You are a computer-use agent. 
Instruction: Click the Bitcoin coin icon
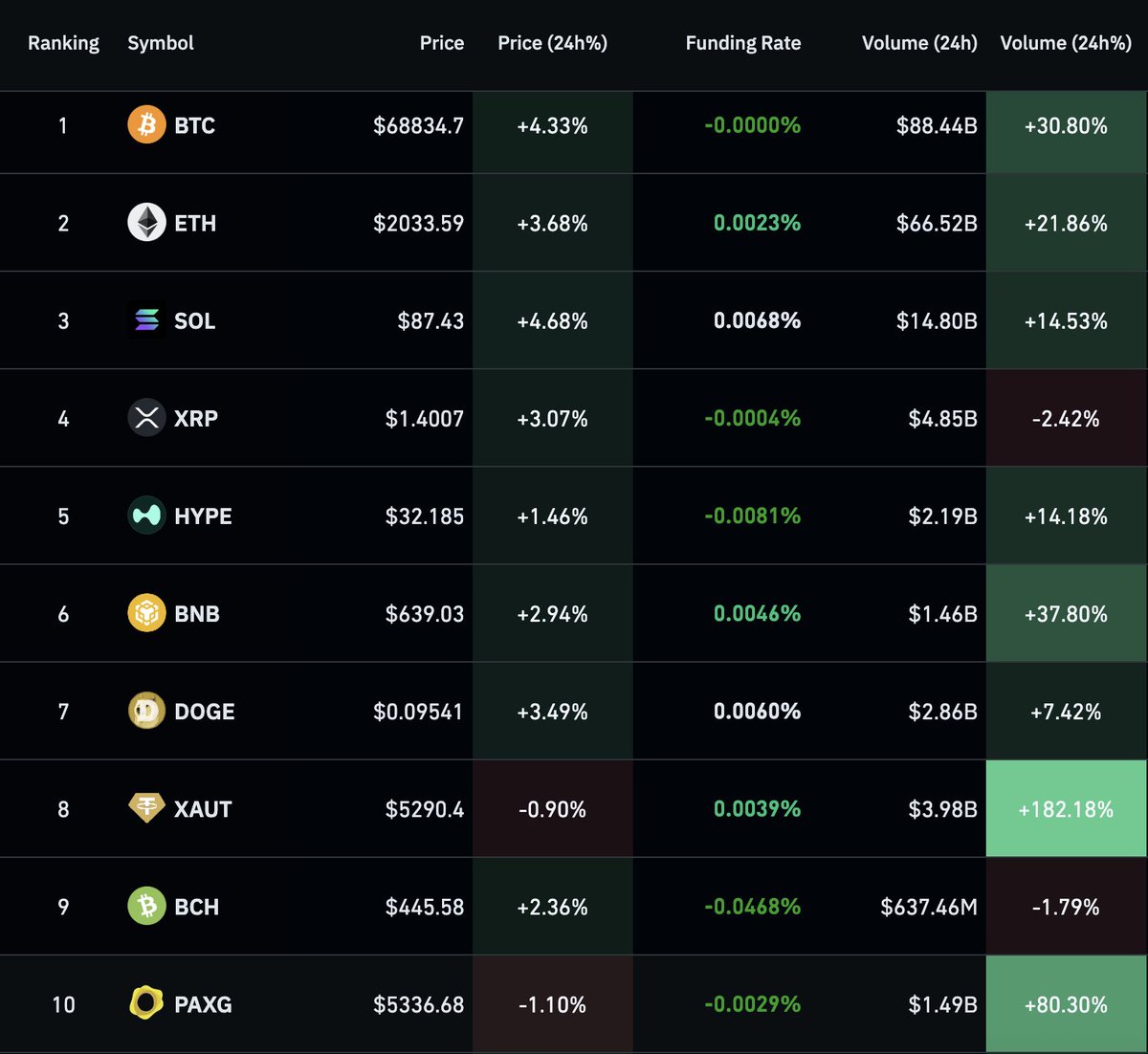tap(146, 125)
